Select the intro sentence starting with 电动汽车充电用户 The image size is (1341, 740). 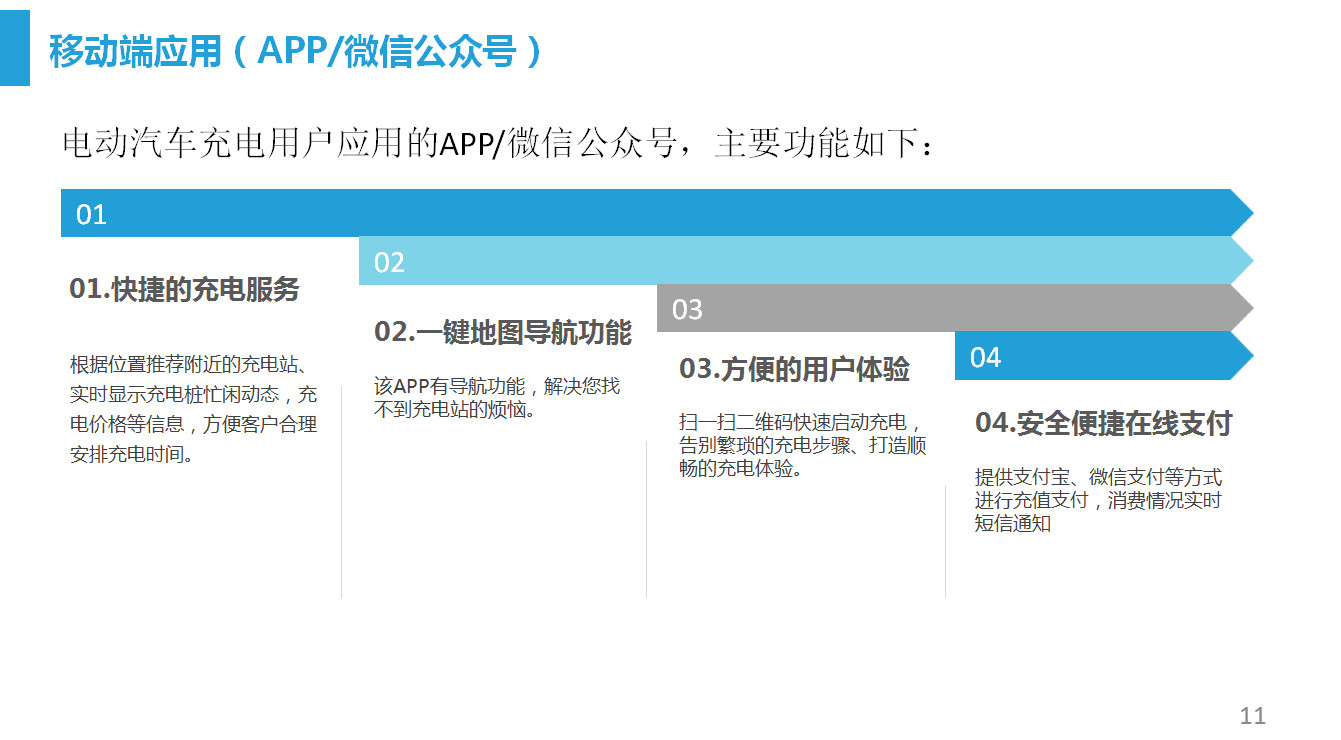(x=500, y=144)
